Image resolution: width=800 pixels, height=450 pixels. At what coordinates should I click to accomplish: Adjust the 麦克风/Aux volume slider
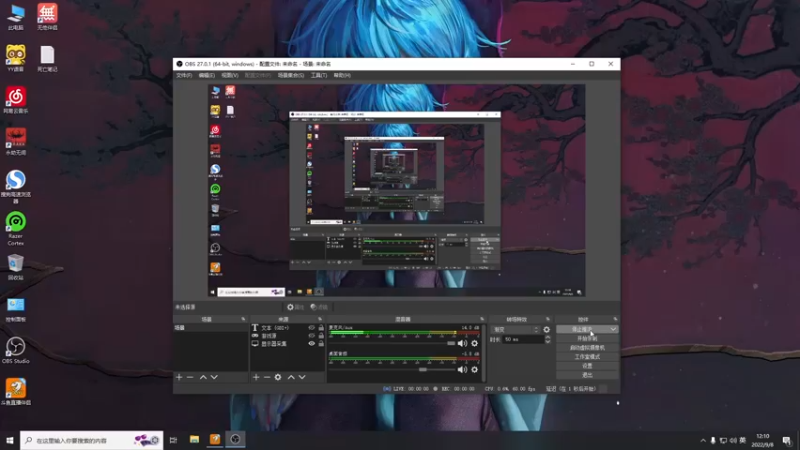(x=451, y=343)
